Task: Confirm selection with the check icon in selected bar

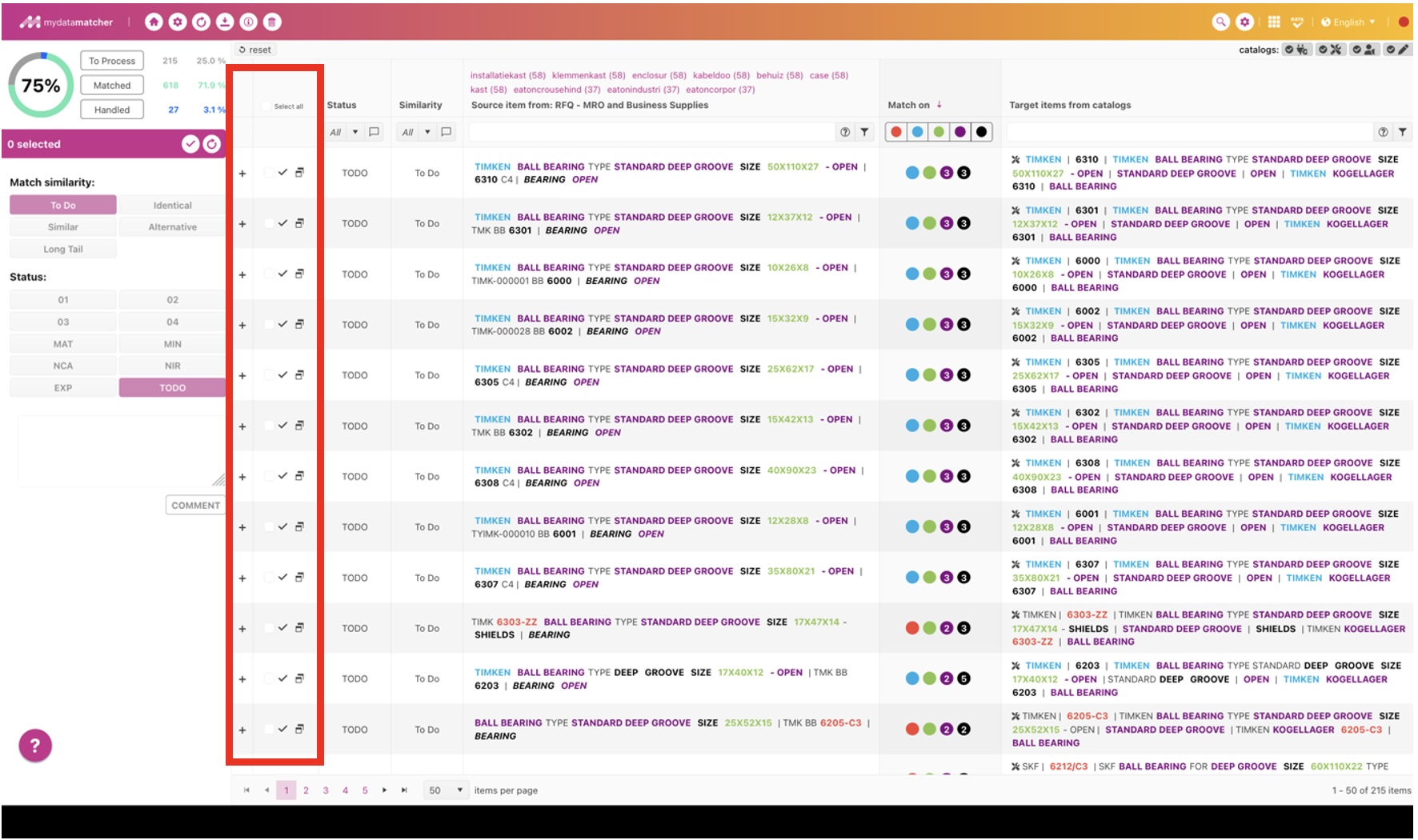Action: [190, 144]
